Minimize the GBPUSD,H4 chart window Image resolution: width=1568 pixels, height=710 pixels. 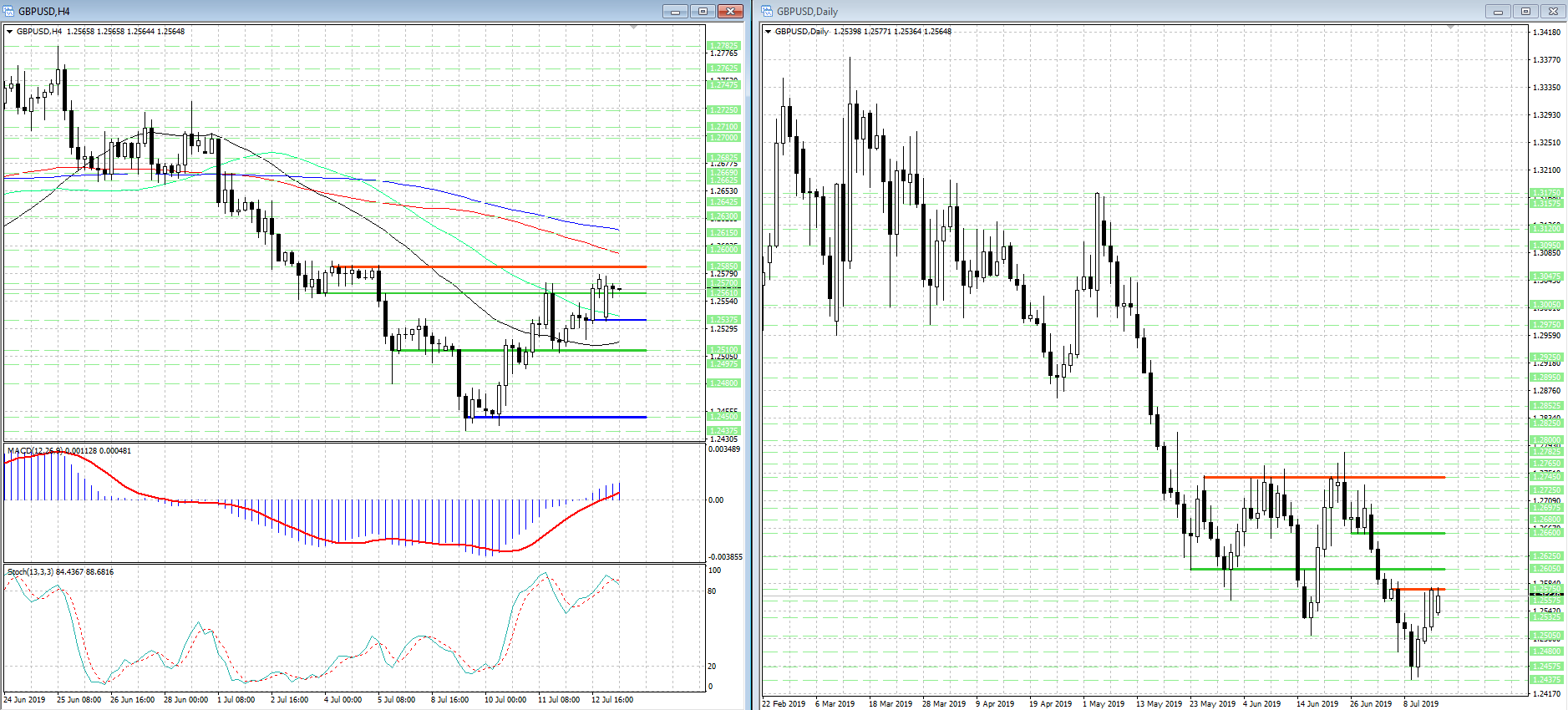pyautogui.click(x=675, y=11)
